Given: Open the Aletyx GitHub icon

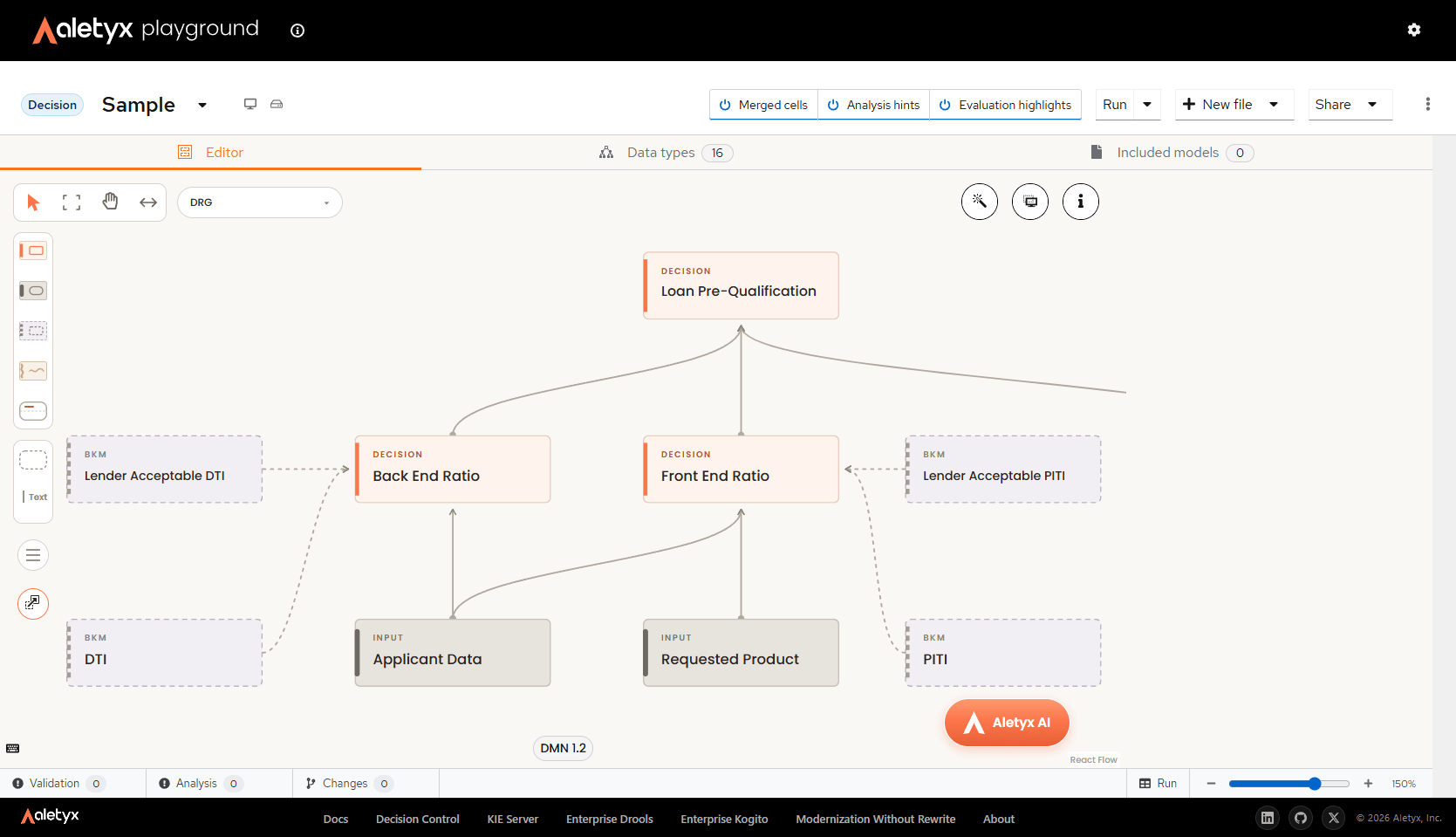Looking at the screenshot, I should click(x=1301, y=818).
